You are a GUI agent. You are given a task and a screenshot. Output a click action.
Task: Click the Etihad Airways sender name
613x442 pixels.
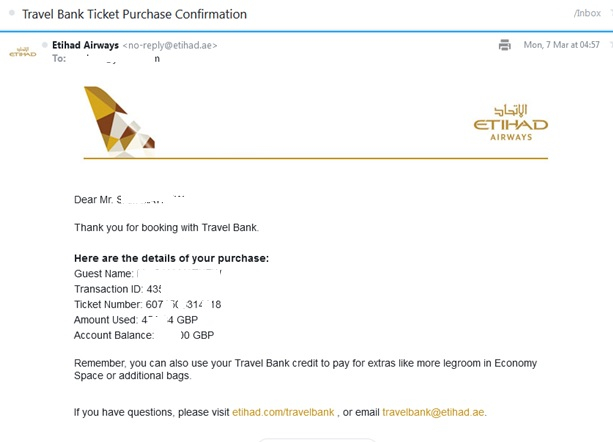coord(85,45)
